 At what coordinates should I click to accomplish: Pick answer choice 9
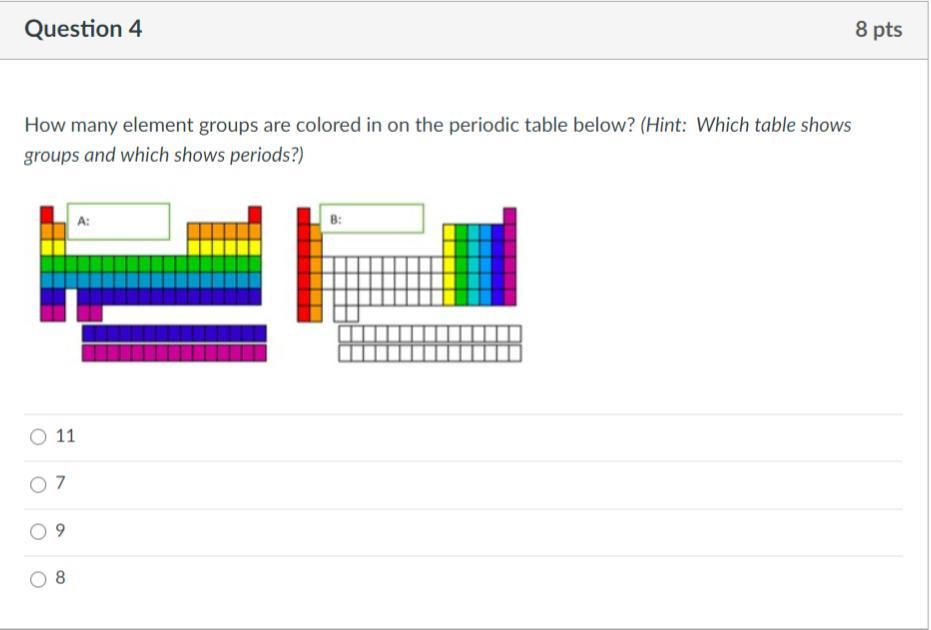coord(39,531)
